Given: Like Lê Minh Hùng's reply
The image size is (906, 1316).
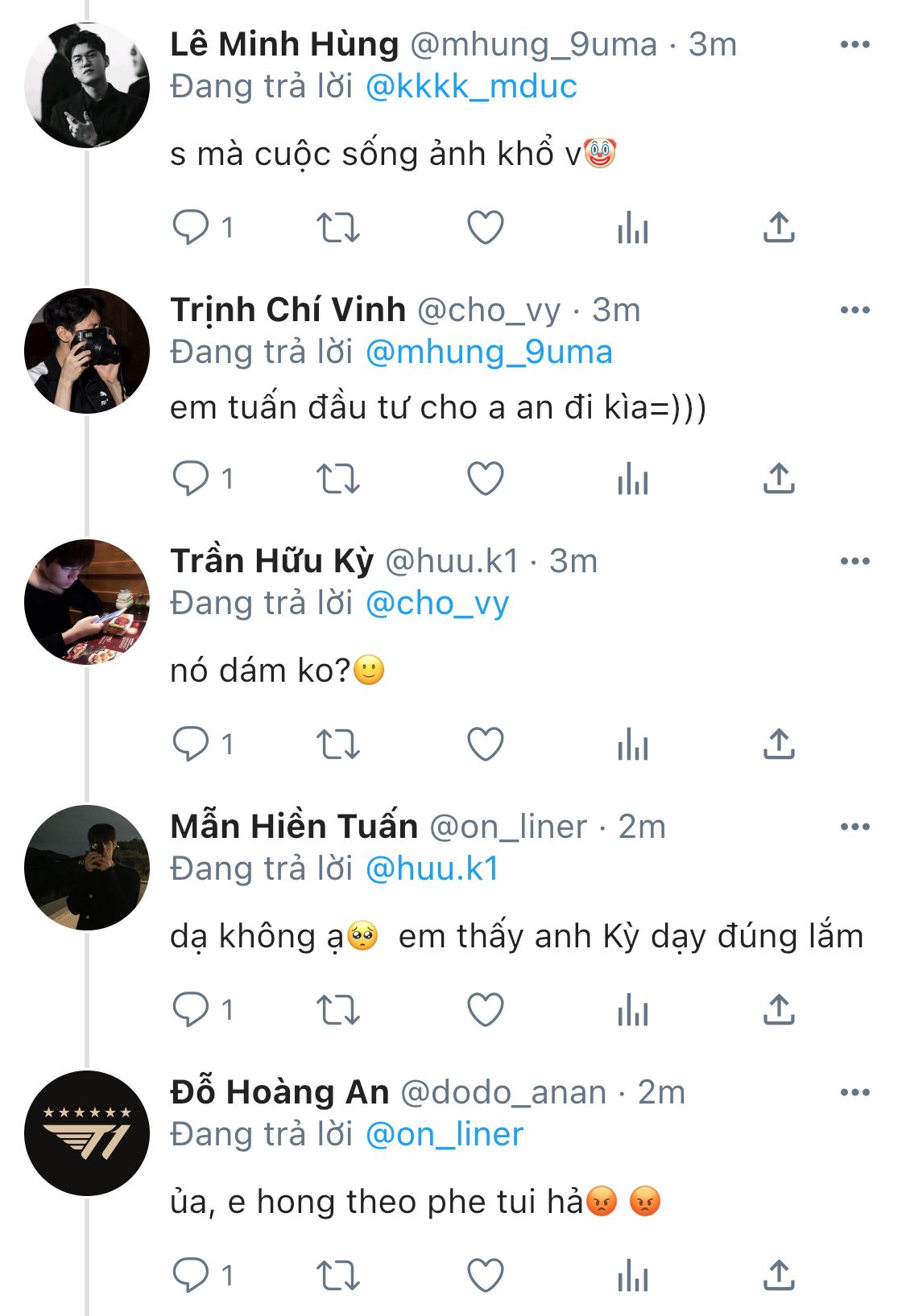Looking at the screenshot, I should pyautogui.click(x=486, y=228).
